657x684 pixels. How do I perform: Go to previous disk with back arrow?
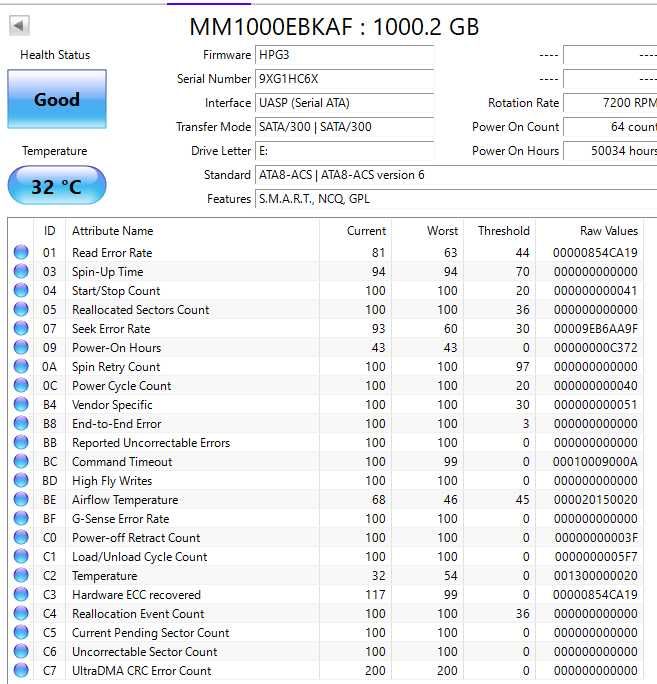pyautogui.click(x=19, y=25)
